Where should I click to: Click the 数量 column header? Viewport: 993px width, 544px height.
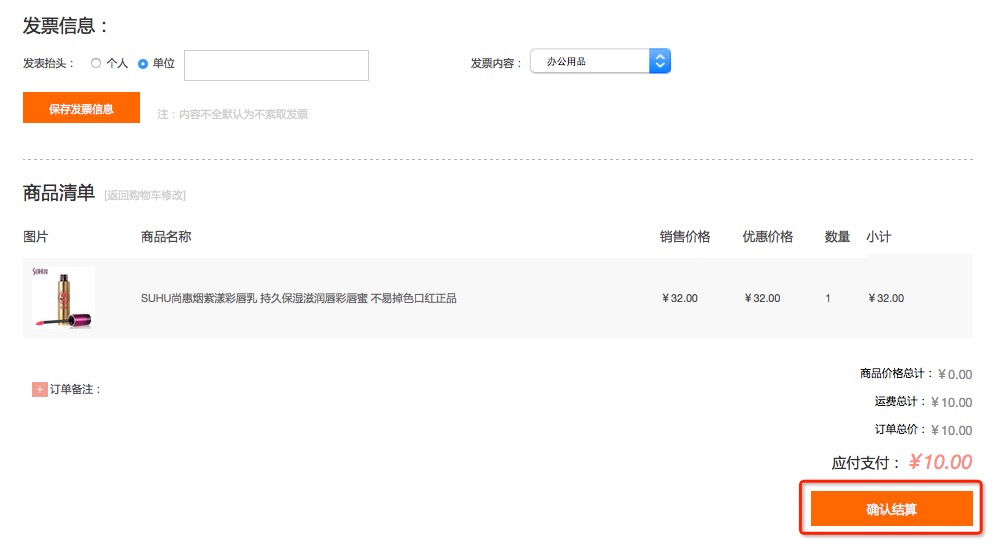pyautogui.click(x=837, y=237)
